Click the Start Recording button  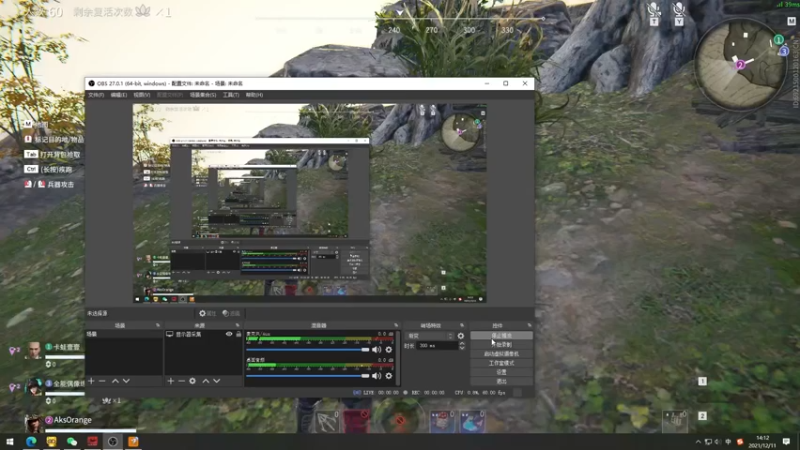click(x=502, y=345)
